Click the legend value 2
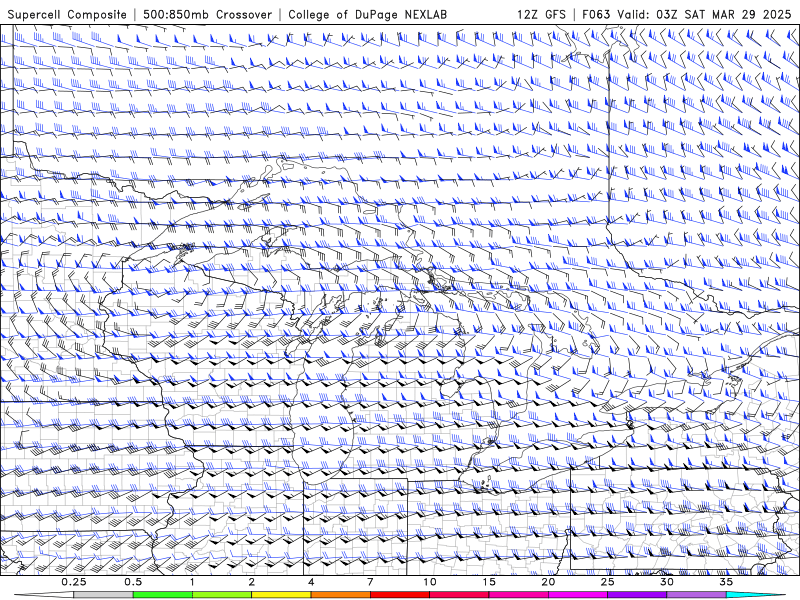This screenshot has width=800, height=600. (x=252, y=582)
